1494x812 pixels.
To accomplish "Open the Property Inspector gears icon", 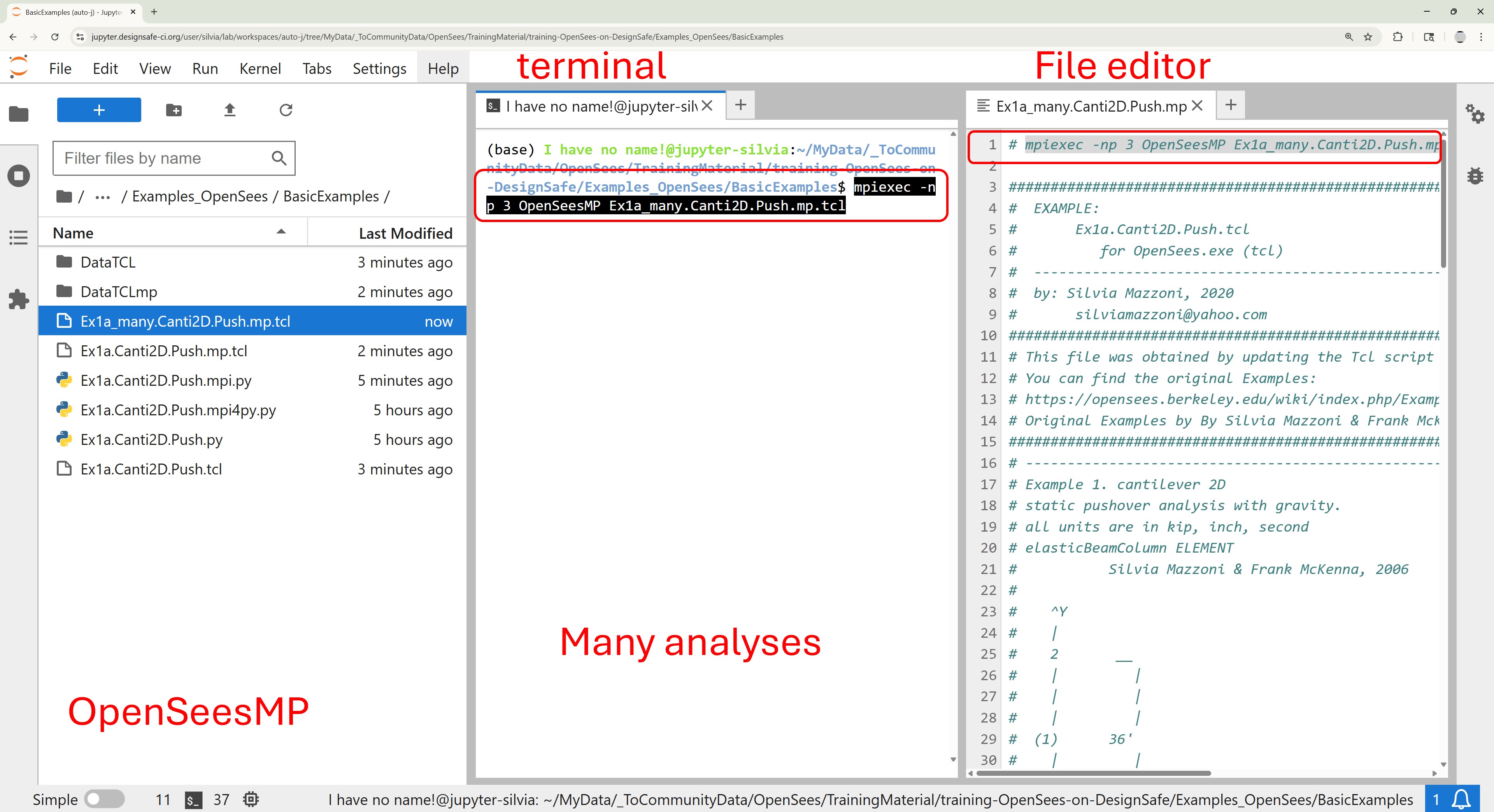I will coord(1475,114).
